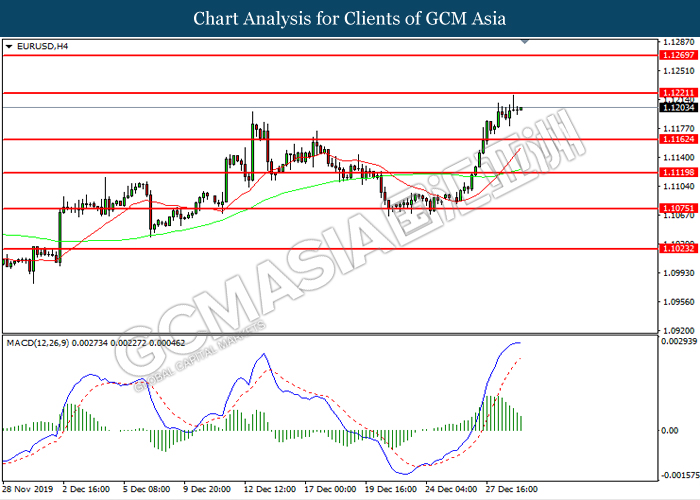Viewport: 700px width, 500px height.
Task: Click the triangle arrow beside EURUSD,H4
Action: click(x=9, y=46)
